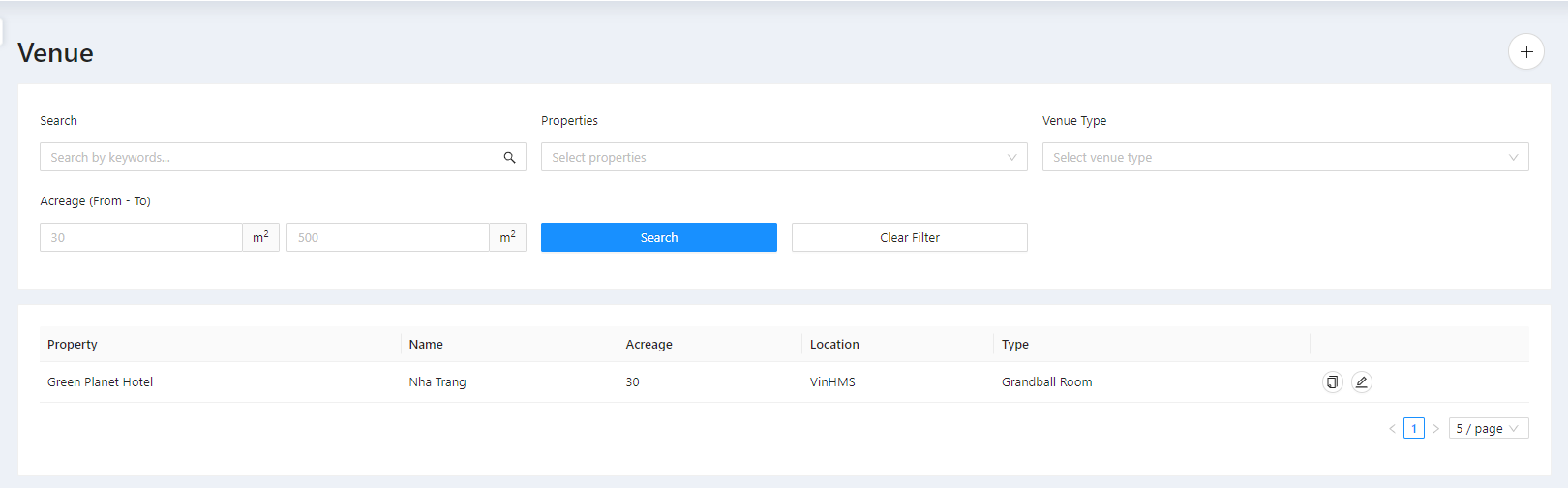Screen dimensions: 1568x488
Task: Go to next page arrow in pagination
Action: point(1435,429)
